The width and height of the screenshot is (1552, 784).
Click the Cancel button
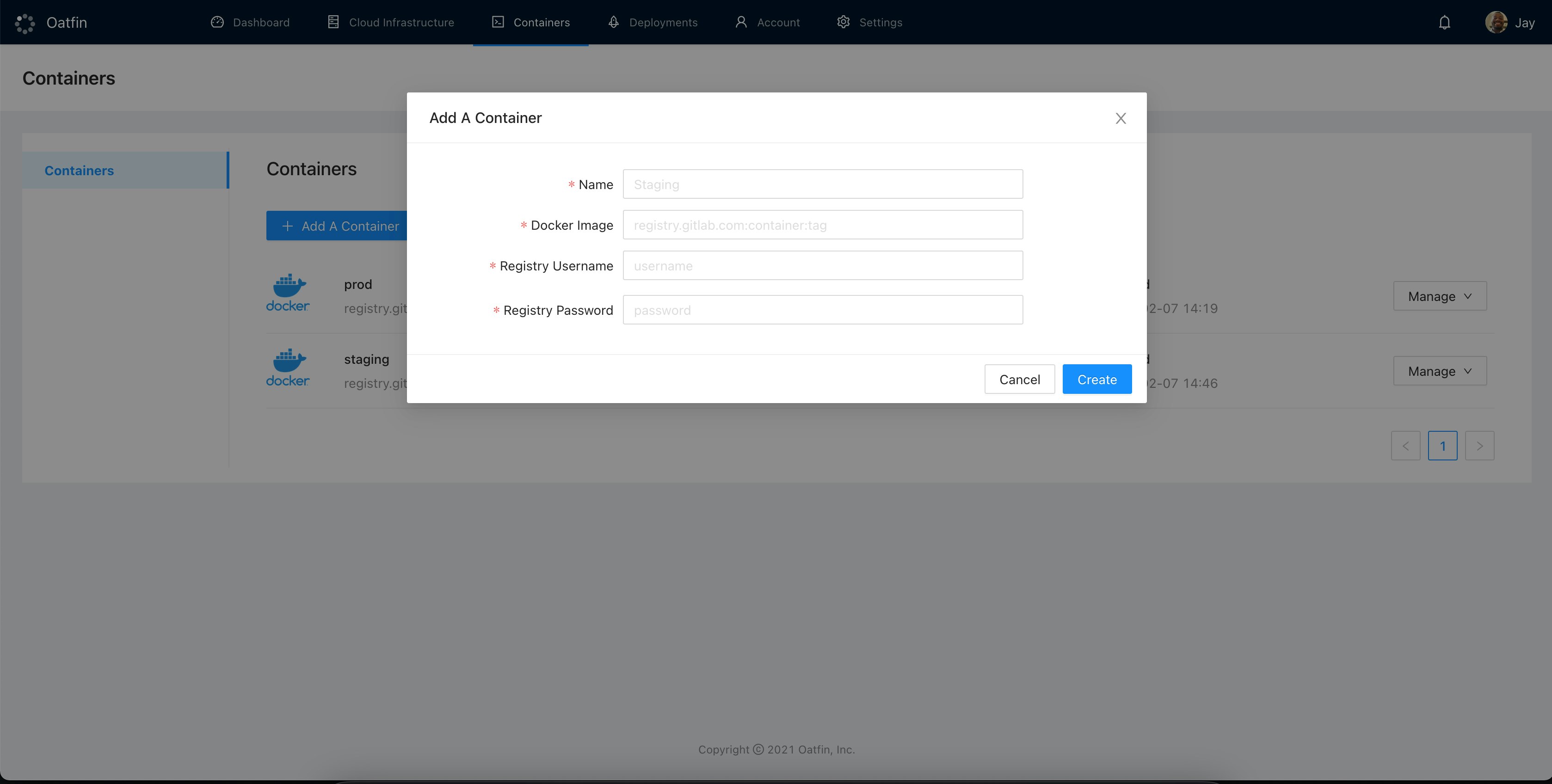pyautogui.click(x=1019, y=380)
